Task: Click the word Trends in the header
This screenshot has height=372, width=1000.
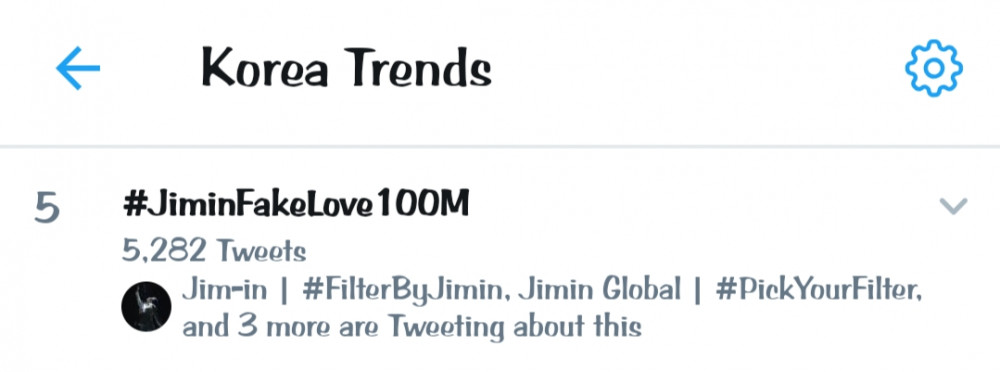Action: 421,68
